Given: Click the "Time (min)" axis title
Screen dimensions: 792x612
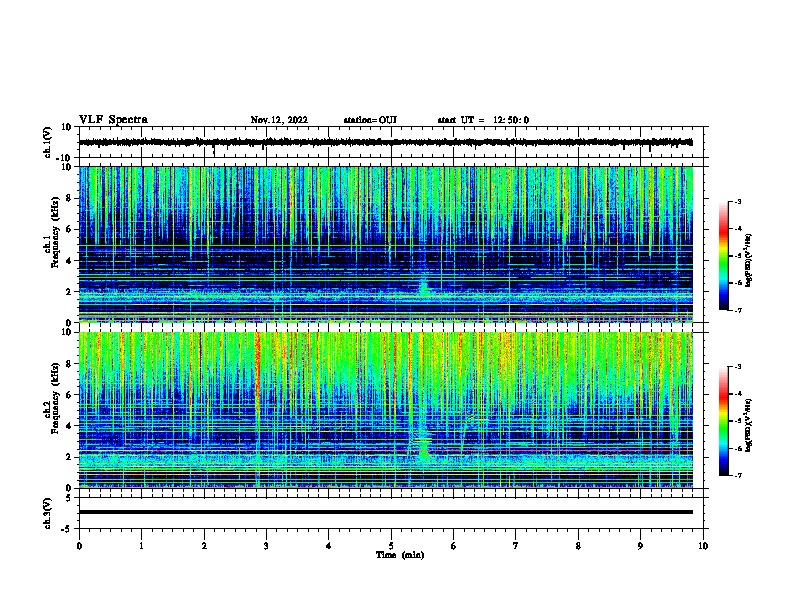Looking at the screenshot, I should 400,555.
